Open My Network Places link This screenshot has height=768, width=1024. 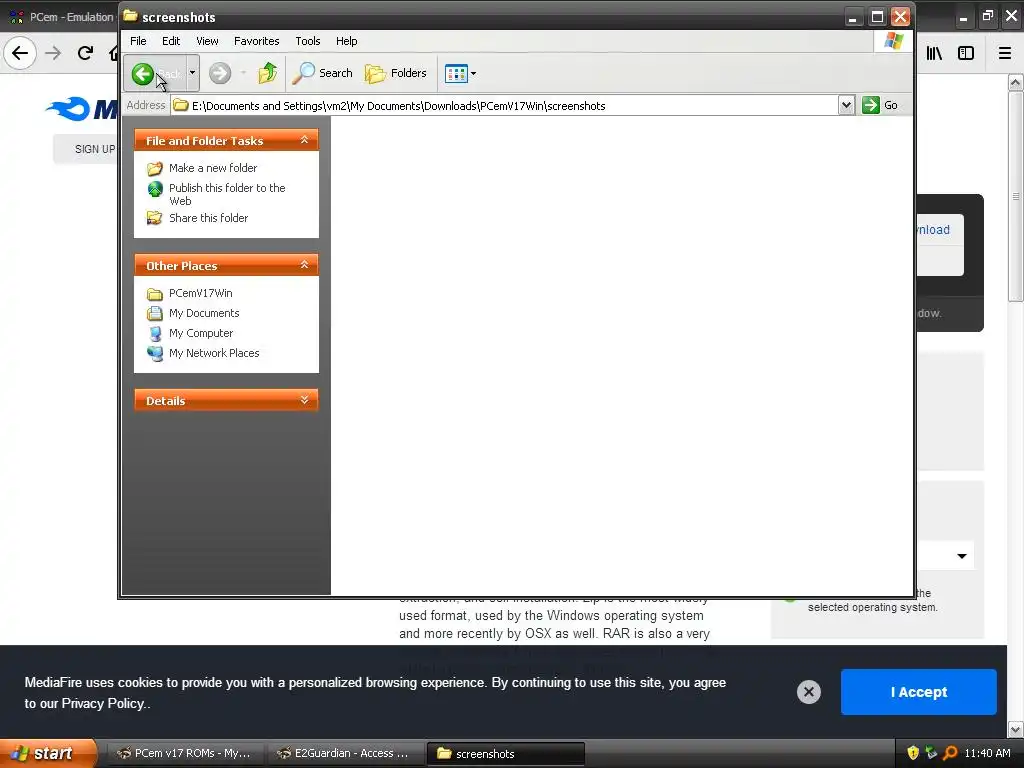tap(214, 353)
